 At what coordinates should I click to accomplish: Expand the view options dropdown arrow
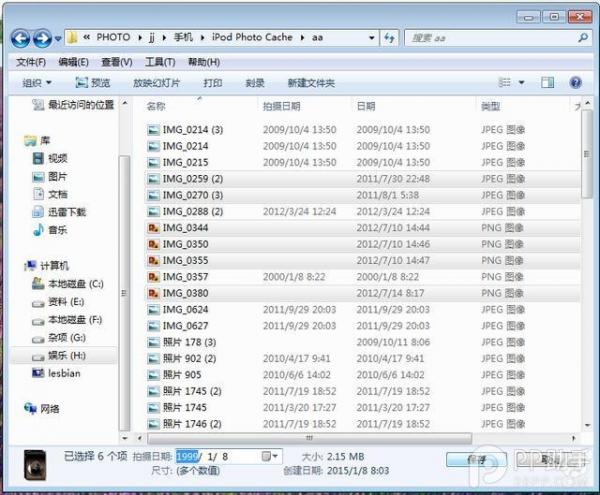click(521, 83)
